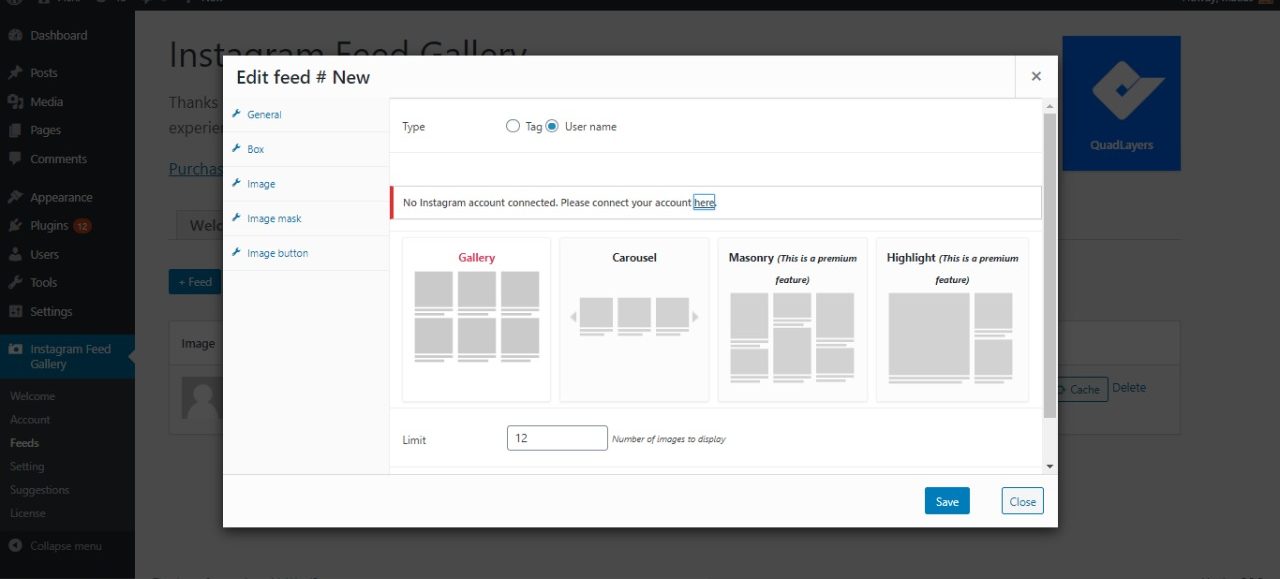
Task: Click the Instagram camera icon in sidebar
Action: tap(15, 349)
